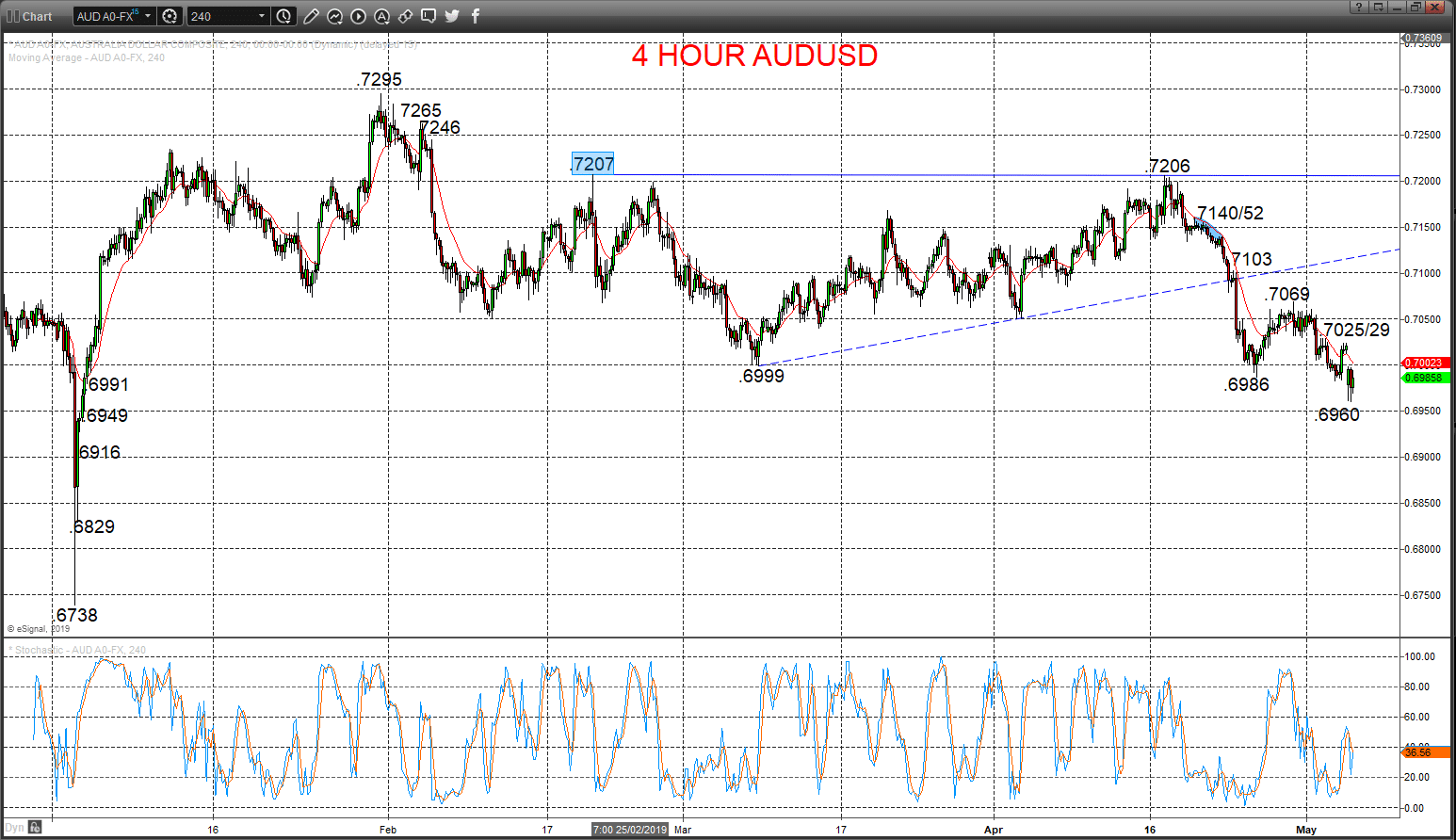This screenshot has height=840, width=1456.
Task: Click the interval field showing 240
Action: pos(229,16)
